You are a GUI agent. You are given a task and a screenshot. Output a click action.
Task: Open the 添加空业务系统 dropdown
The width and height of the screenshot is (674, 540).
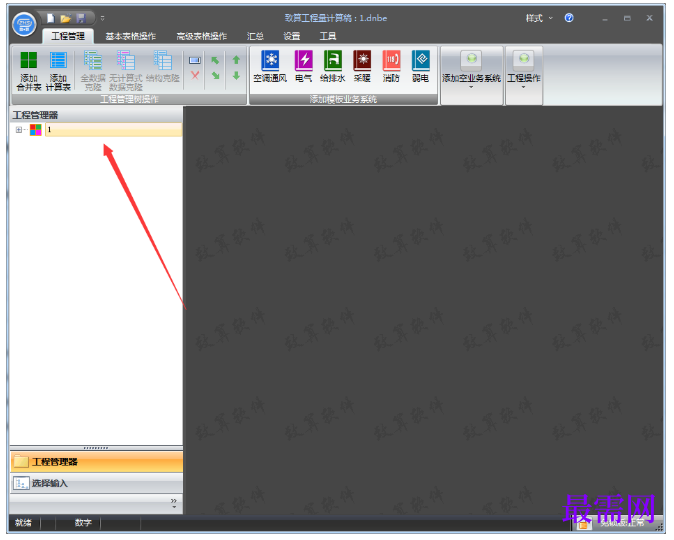[472, 70]
